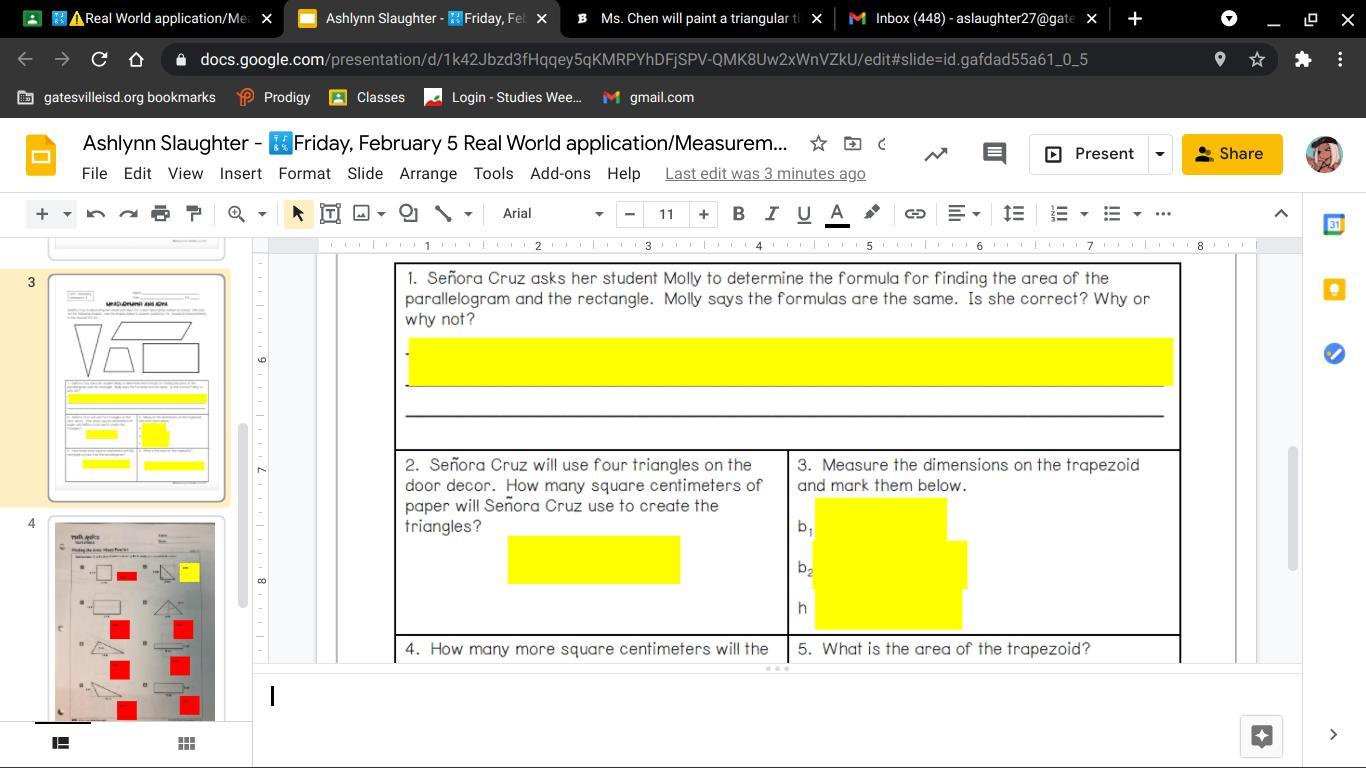The image size is (1366, 768).
Task: Toggle italic formatting
Action: (771, 213)
